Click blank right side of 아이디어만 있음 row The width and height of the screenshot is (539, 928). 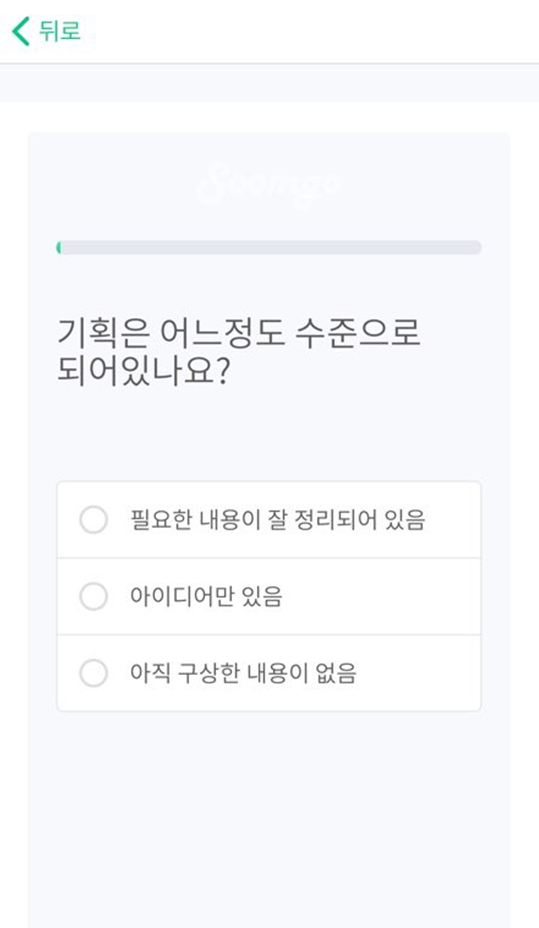[x=382, y=596]
